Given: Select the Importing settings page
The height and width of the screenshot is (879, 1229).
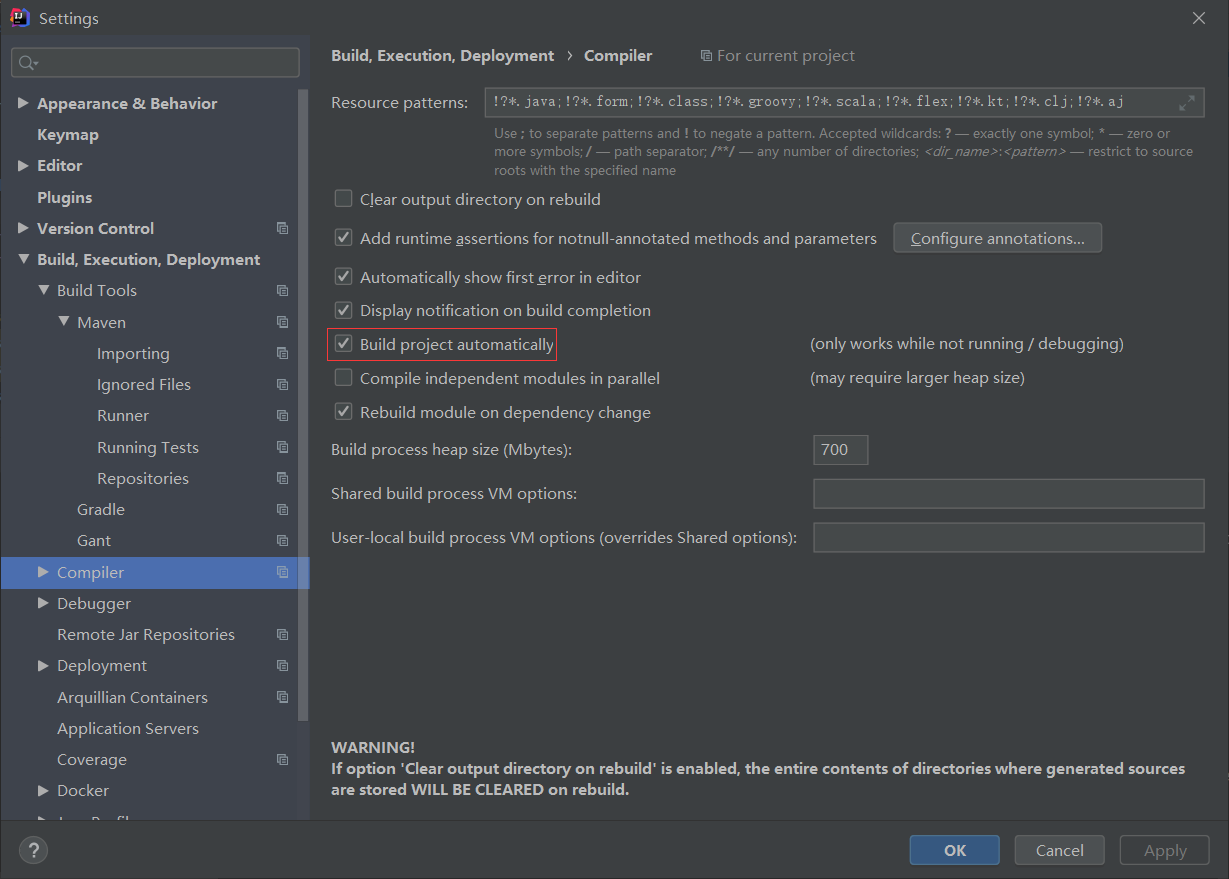Looking at the screenshot, I should point(132,353).
